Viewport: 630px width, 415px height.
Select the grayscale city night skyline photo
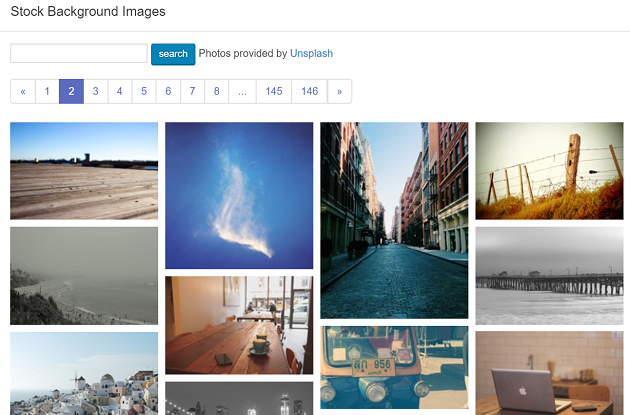click(239, 398)
